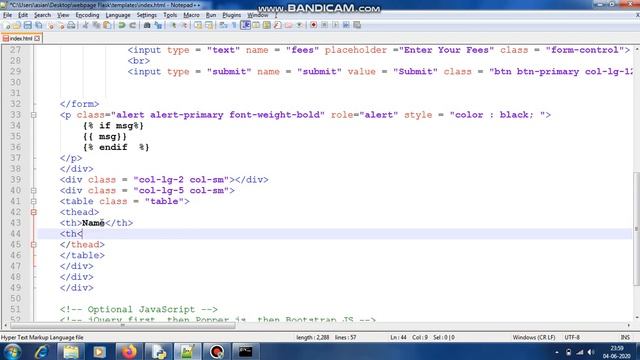640x360 pixels.
Task: Collapse the red thead fold marker at line 42
Action: [x=34, y=212]
